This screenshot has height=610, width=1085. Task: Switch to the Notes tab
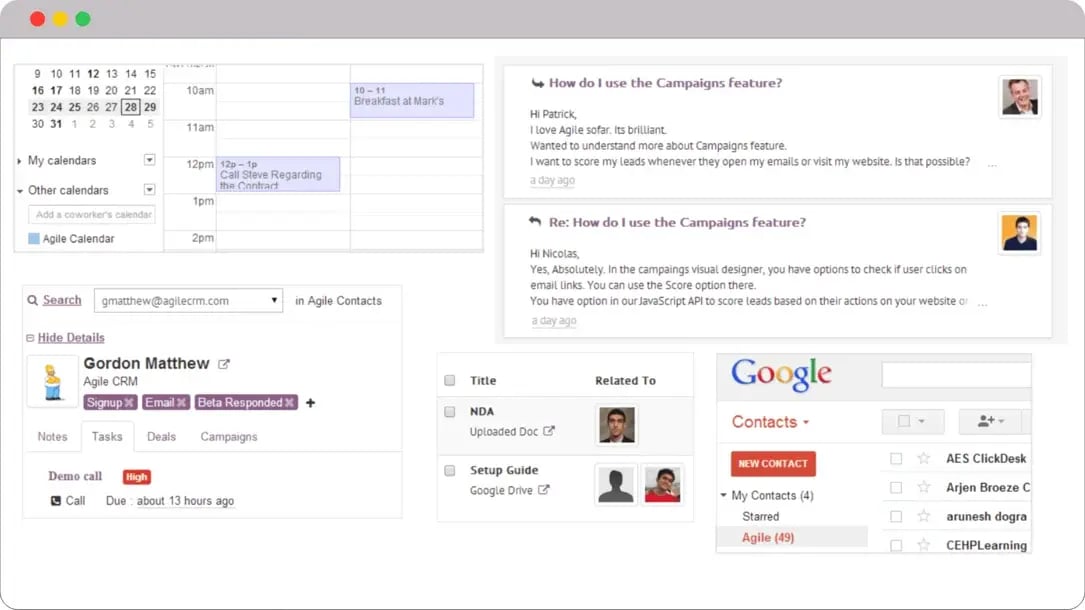tap(53, 436)
